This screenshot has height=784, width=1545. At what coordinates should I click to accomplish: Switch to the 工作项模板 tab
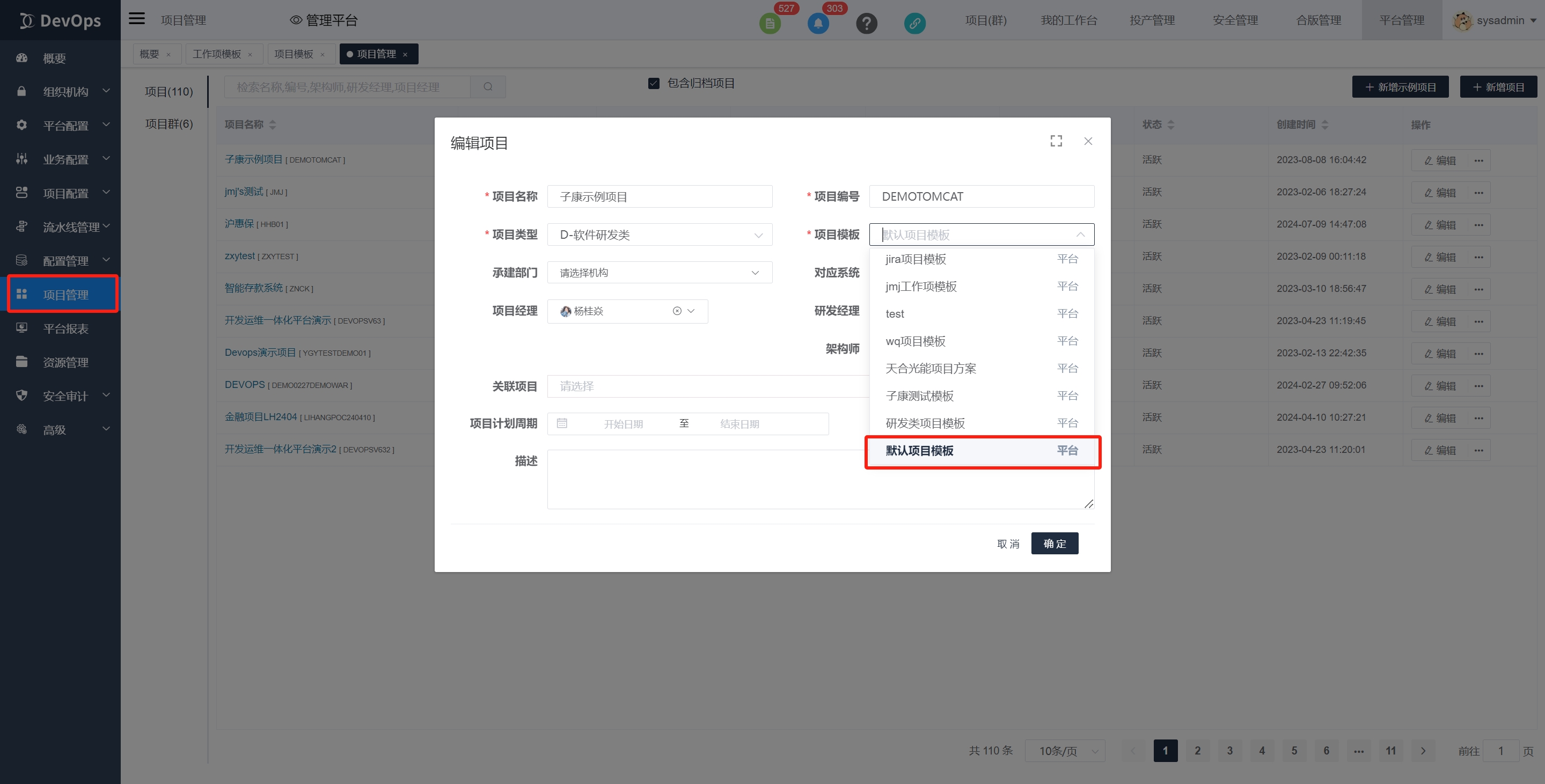[x=216, y=54]
